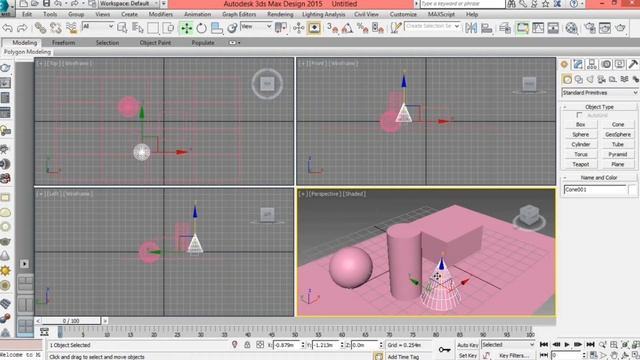
Task: Open the Rendered Frame Window icon
Action: 605,28
